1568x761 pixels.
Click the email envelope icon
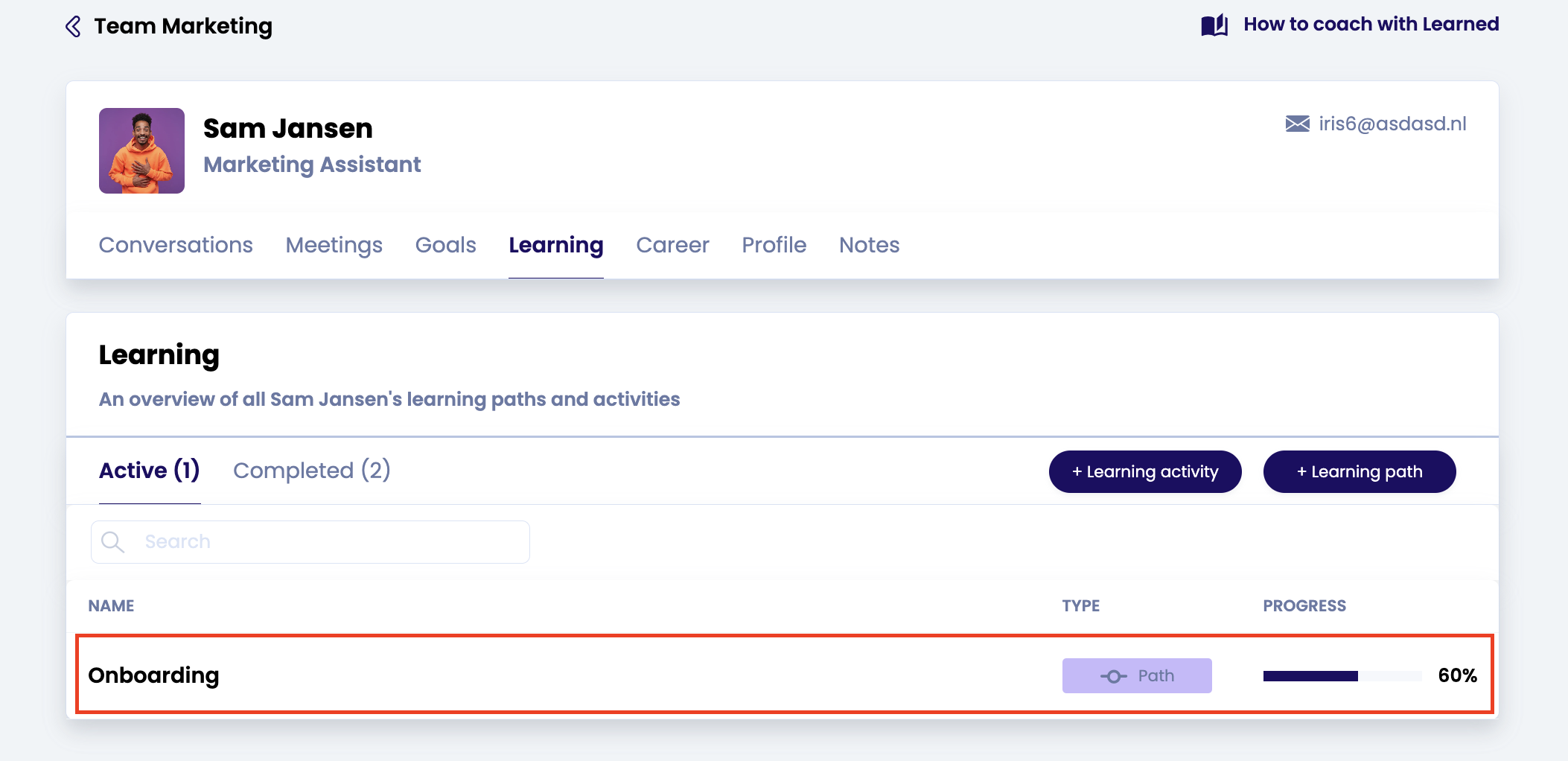click(1297, 124)
